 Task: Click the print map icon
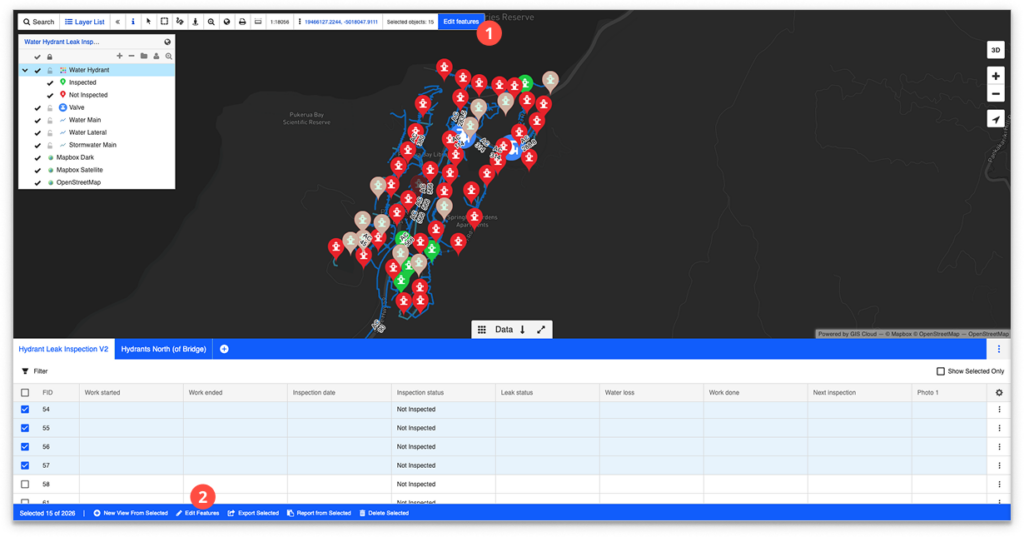(x=242, y=21)
